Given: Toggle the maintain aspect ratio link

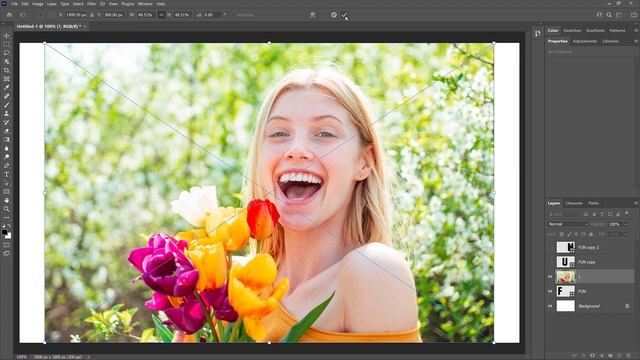Looking at the screenshot, I should 161,15.
